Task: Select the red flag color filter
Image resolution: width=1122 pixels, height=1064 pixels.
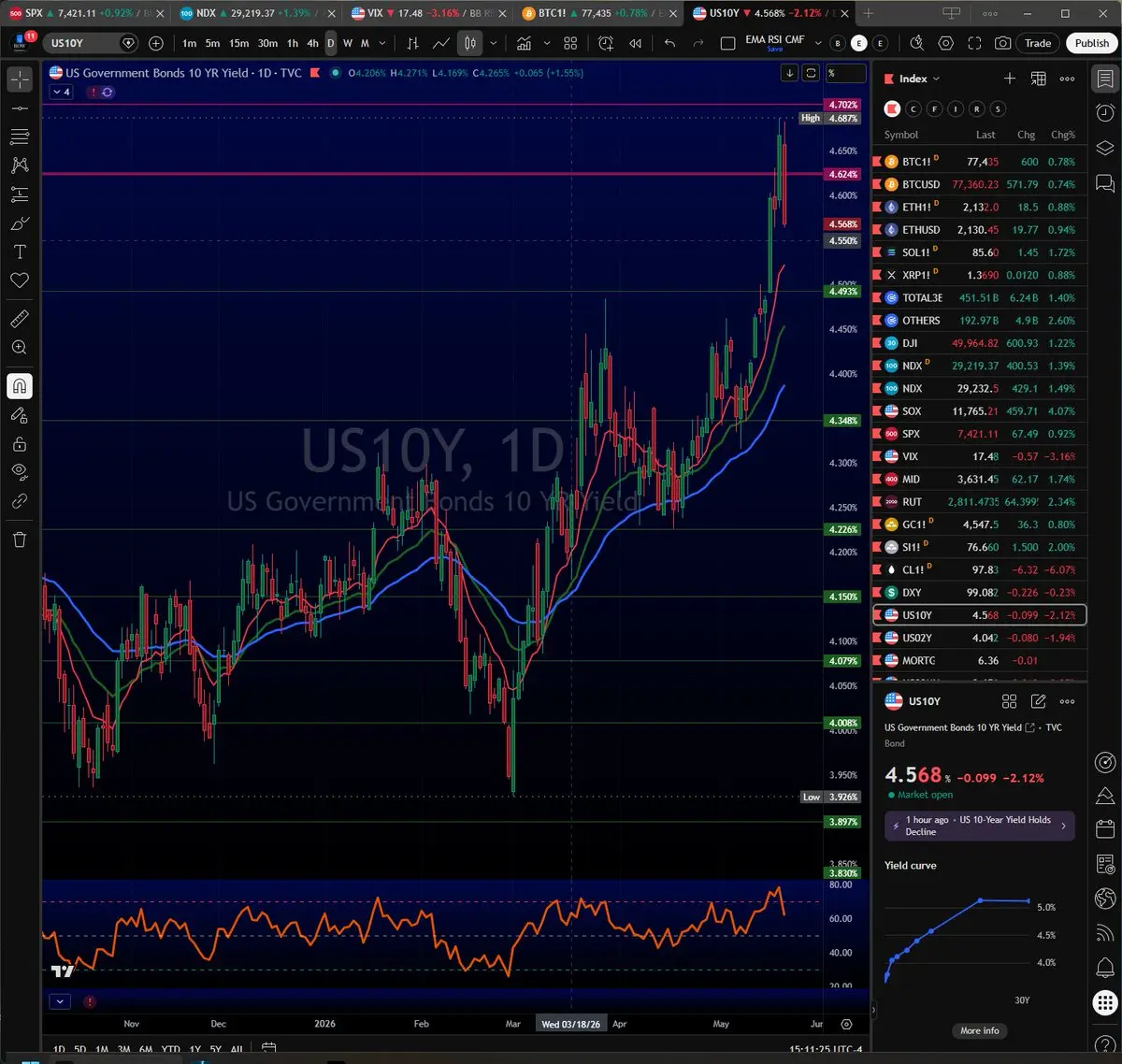Action: [891, 108]
